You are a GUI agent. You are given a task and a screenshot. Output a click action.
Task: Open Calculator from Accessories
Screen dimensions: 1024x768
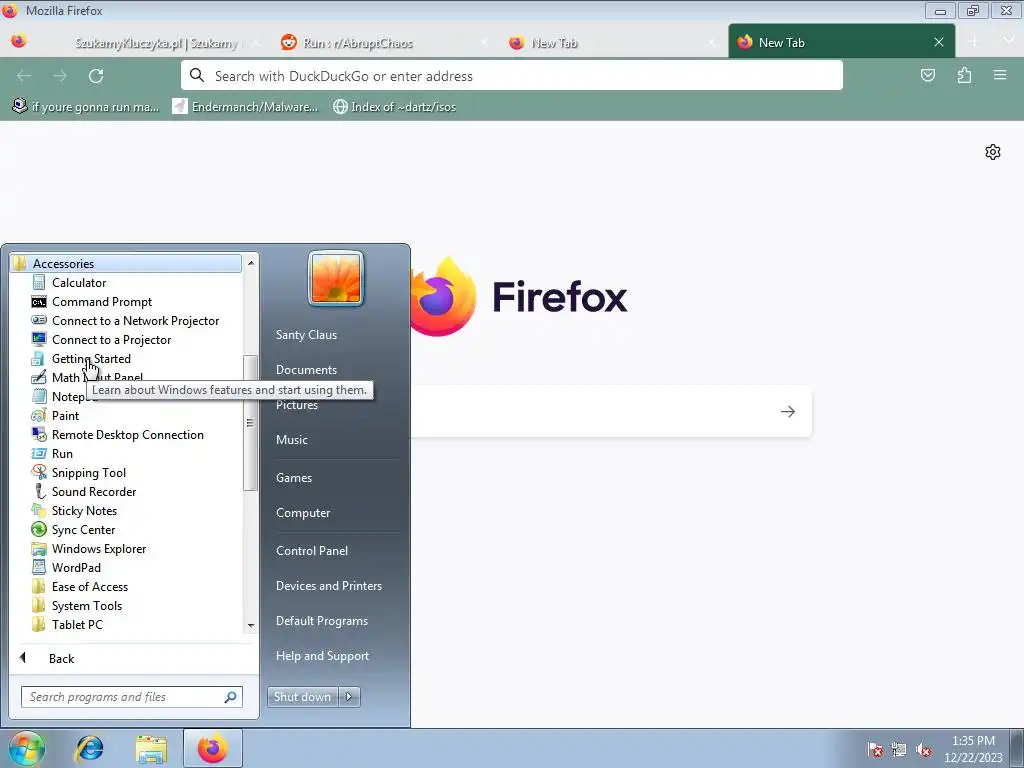pyautogui.click(x=78, y=283)
